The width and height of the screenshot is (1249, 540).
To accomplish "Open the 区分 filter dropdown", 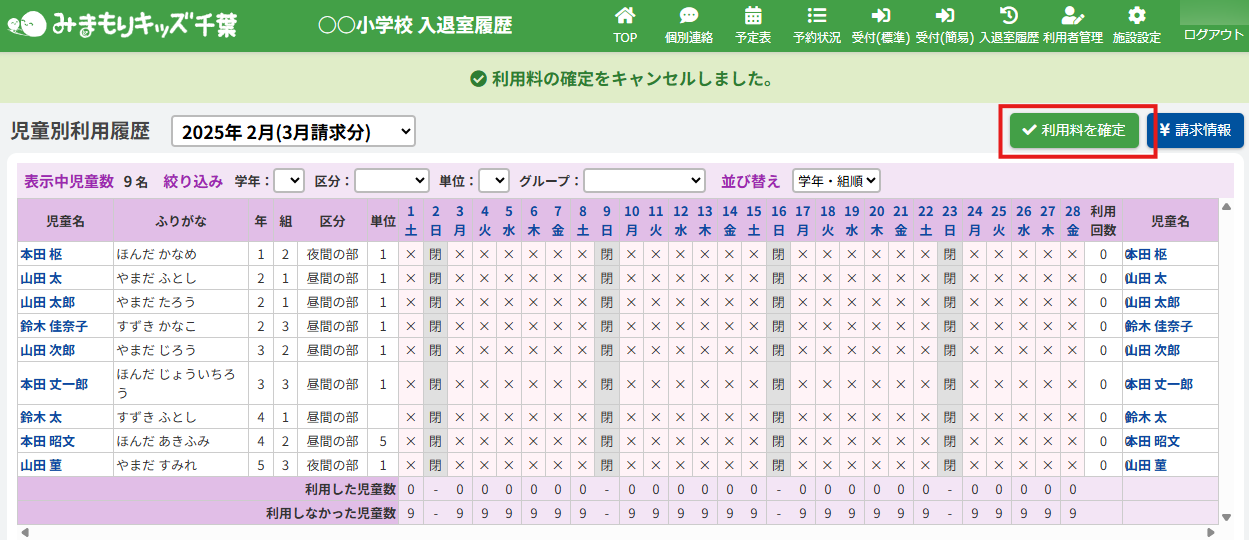I will (x=391, y=181).
